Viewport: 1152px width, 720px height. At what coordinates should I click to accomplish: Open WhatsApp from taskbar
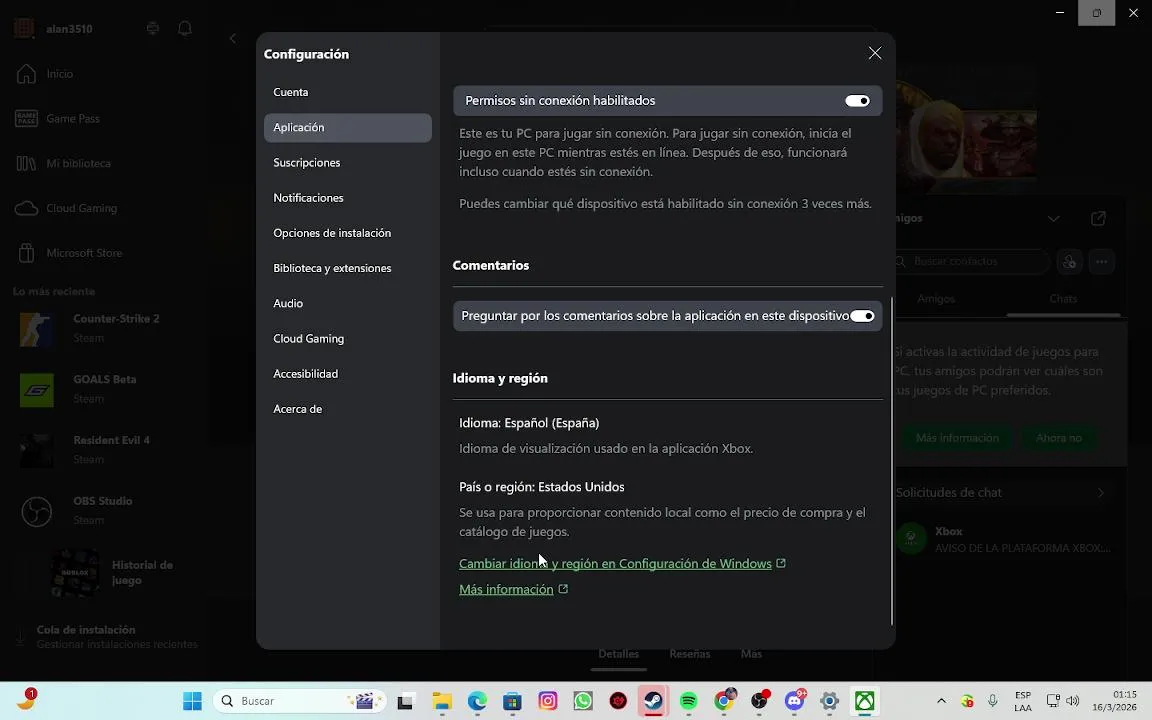(x=583, y=701)
